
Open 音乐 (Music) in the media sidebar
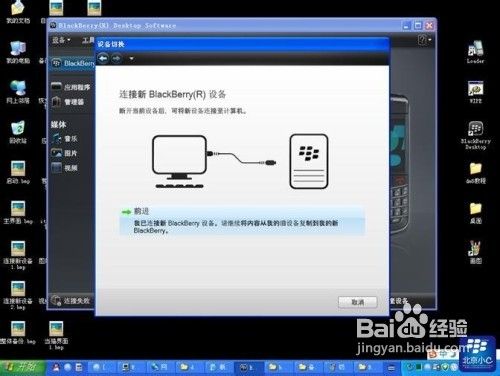[65, 138]
